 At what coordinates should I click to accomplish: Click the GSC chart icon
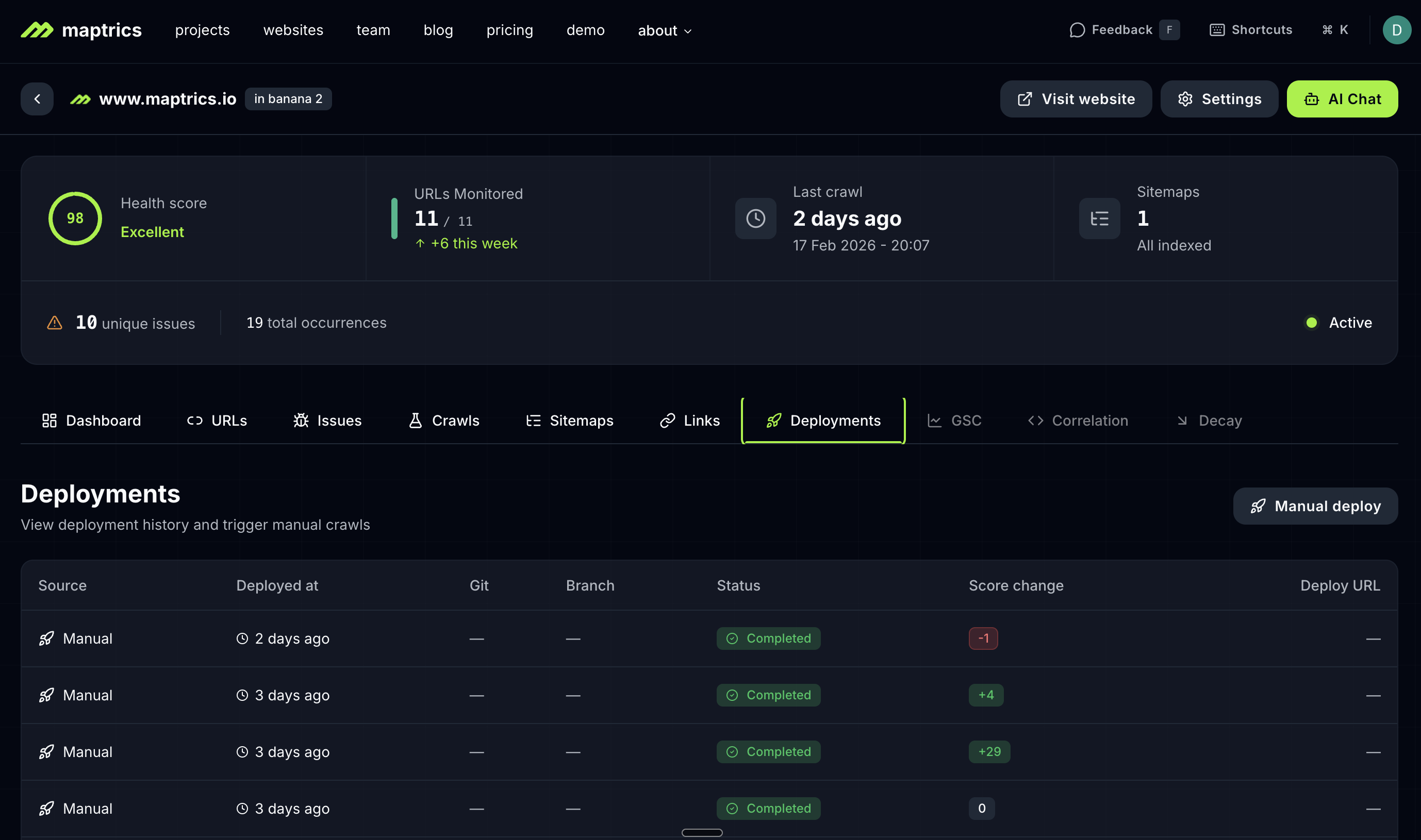click(x=933, y=421)
